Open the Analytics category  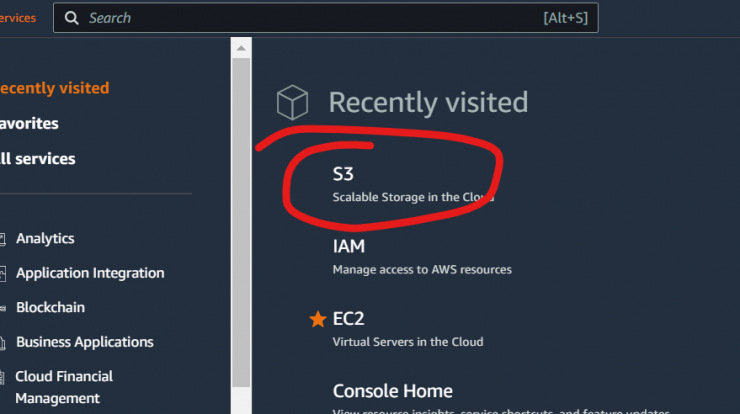click(x=45, y=239)
